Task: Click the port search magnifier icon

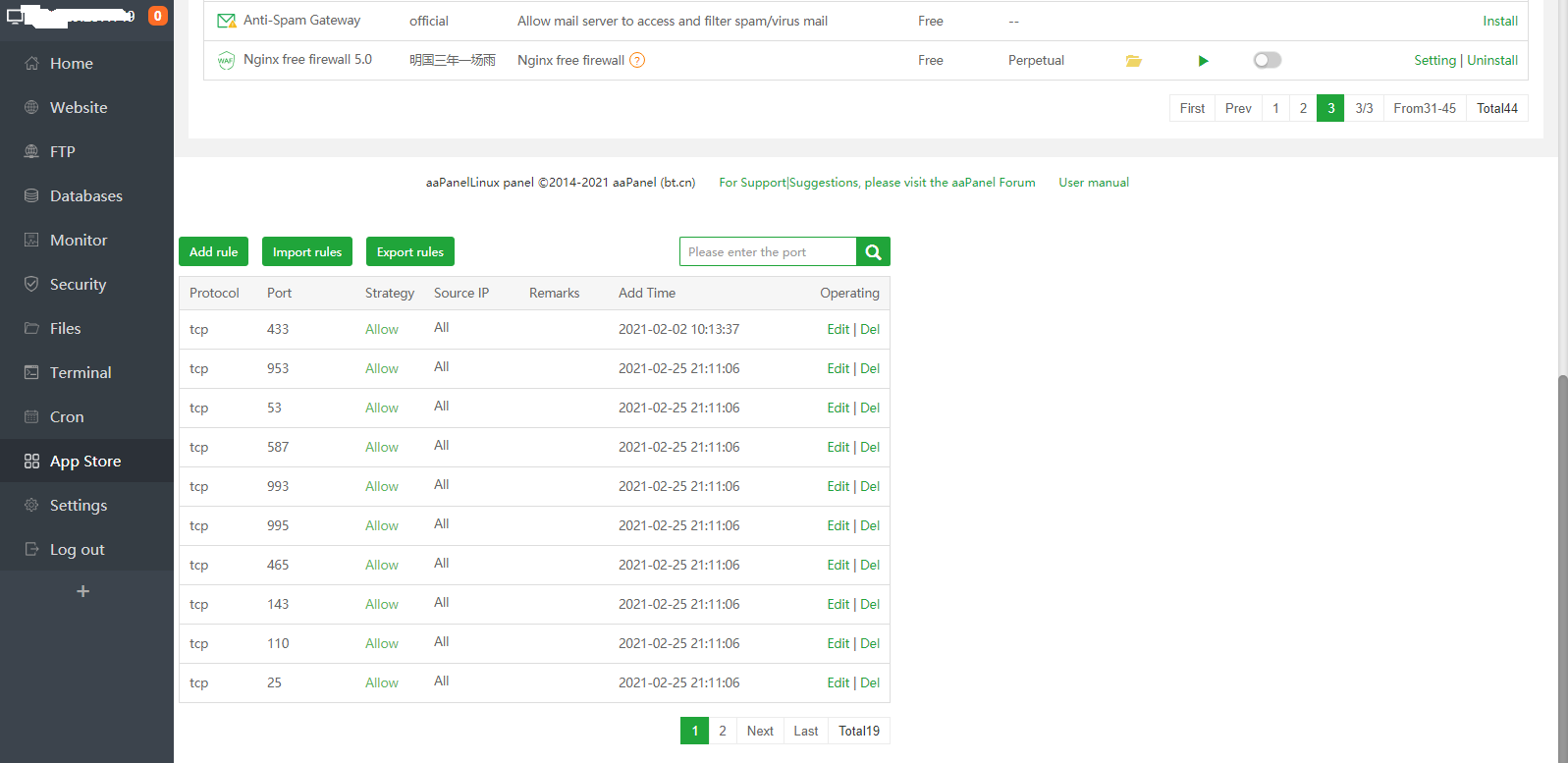Action: [x=873, y=252]
